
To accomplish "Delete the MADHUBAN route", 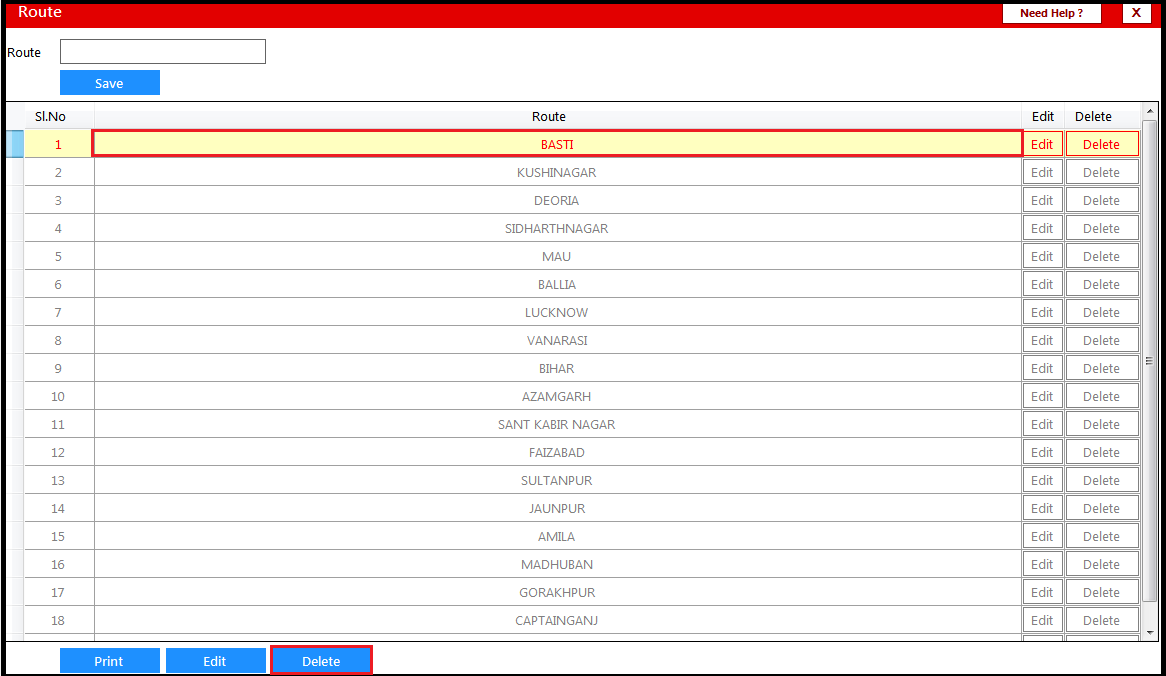I will pos(1101,564).
